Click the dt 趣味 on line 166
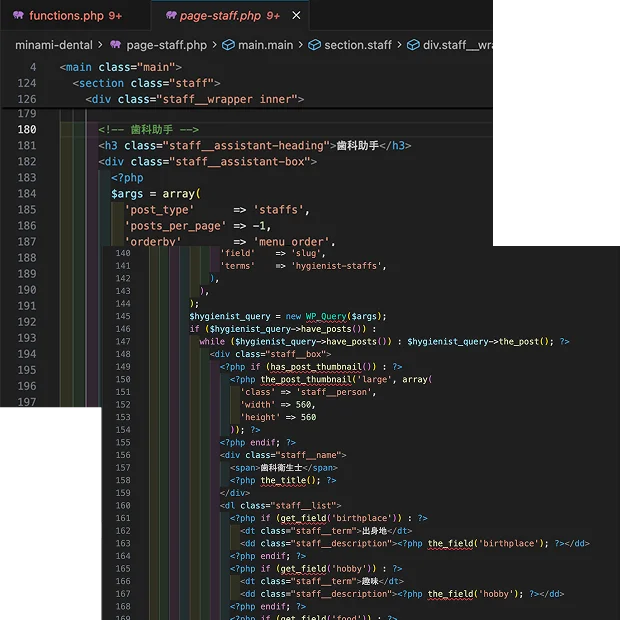Screen dimensions: 620x620 (x=322, y=581)
